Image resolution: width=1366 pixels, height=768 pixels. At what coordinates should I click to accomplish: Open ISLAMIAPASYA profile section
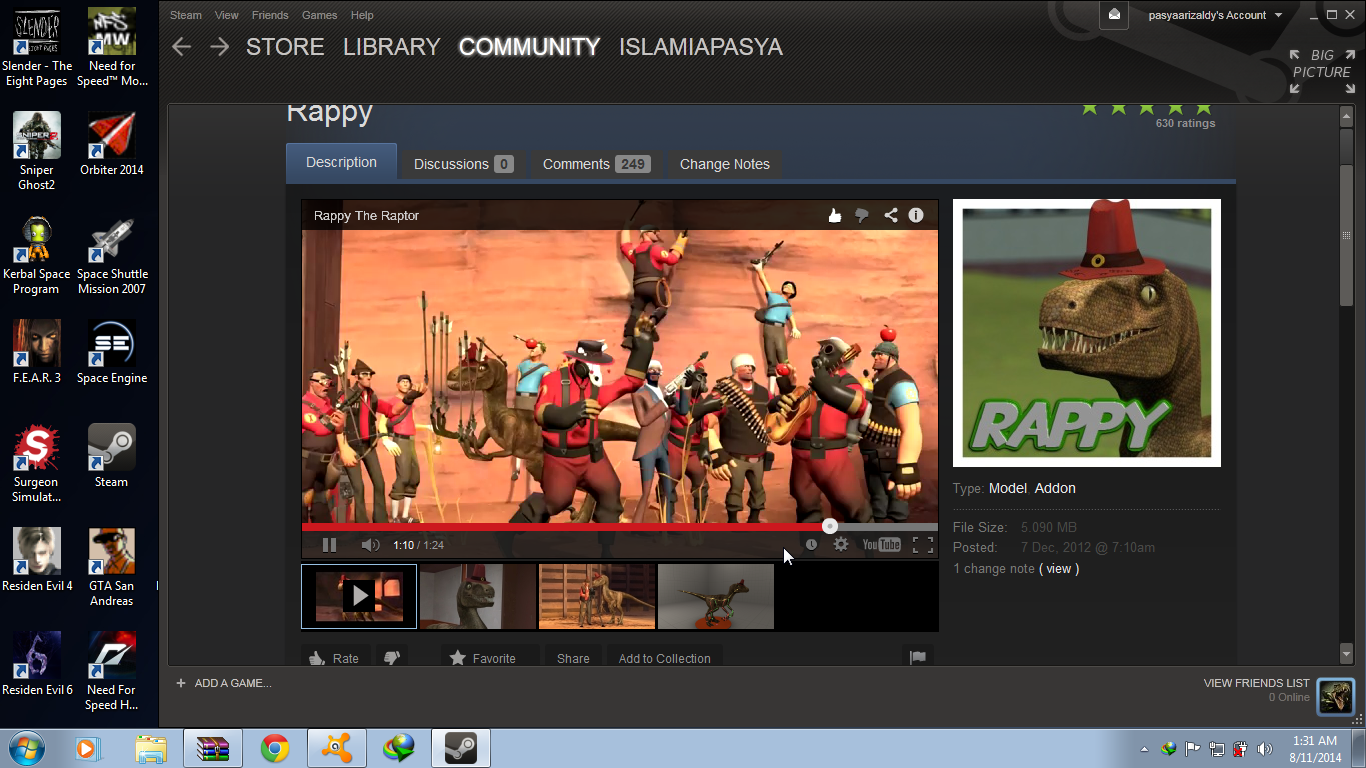coord(701,47)
